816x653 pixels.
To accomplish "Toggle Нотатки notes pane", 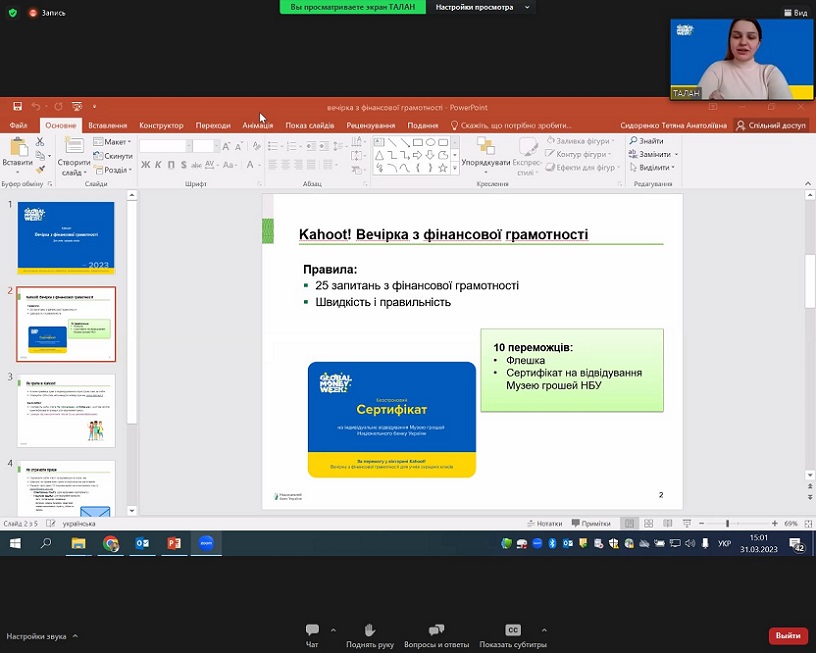I will pos(545,523).
